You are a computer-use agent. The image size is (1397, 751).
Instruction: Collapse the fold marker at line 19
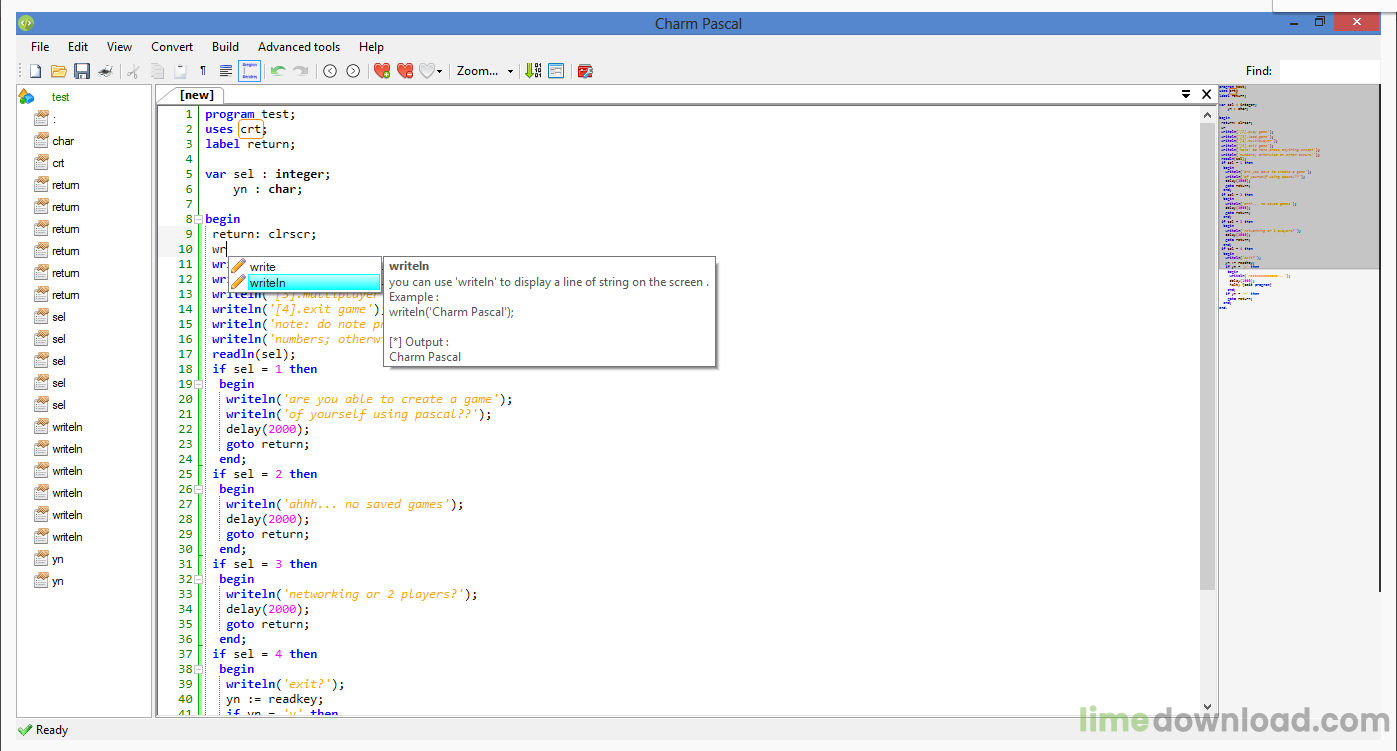pyautogui.click(x=198, y=384)
